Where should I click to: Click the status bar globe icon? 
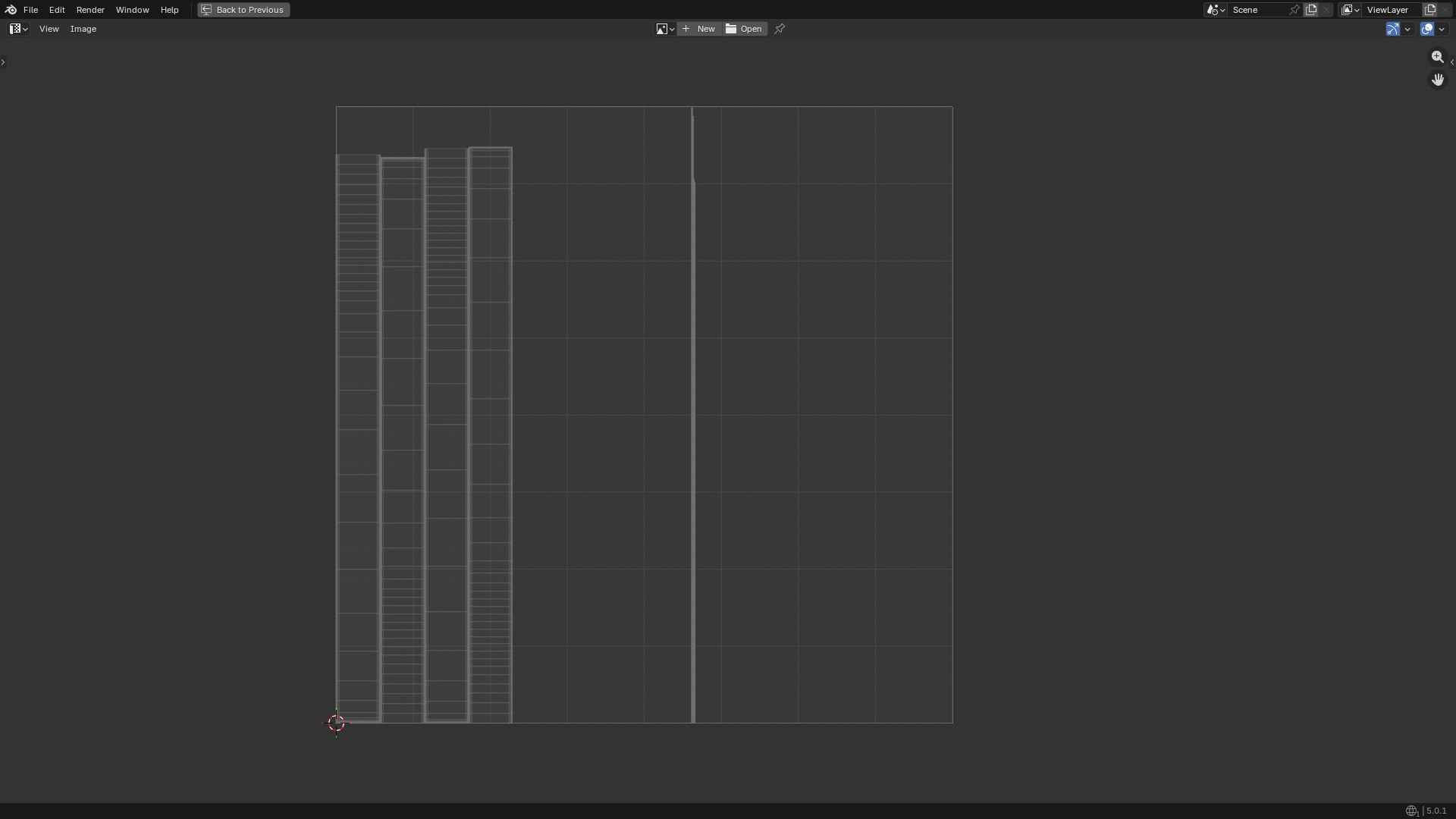click(1411, 811)
